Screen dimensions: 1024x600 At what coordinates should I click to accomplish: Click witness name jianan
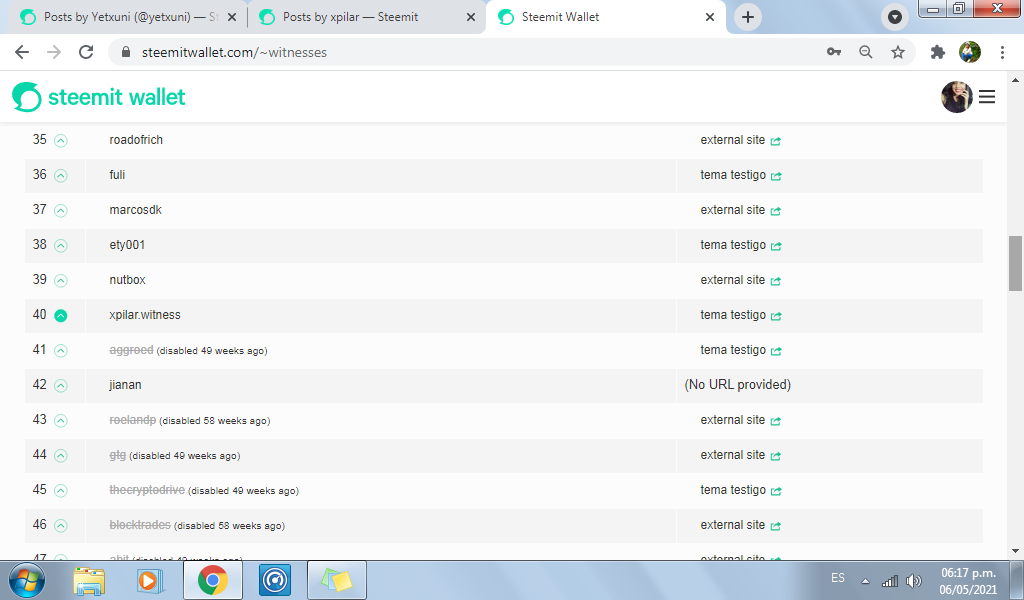tap(125, 385)
